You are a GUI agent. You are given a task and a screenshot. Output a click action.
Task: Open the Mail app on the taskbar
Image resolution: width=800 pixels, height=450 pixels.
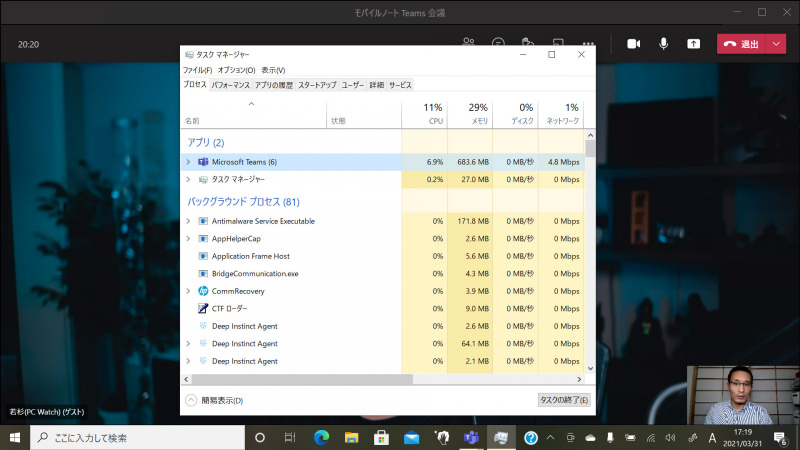coord(411,438)
